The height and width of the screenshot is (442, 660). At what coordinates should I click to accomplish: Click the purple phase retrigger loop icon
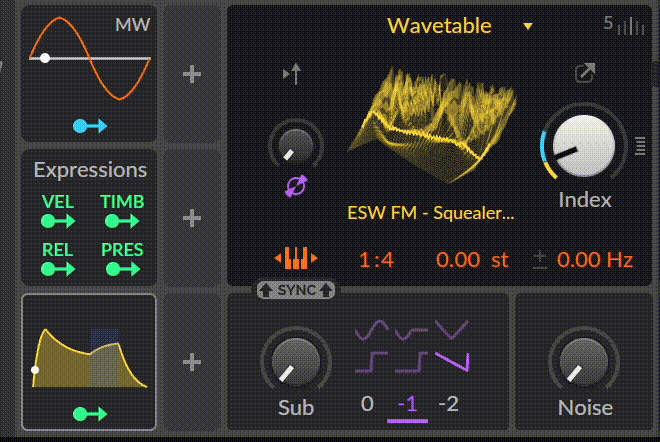(x=296, y=186)
